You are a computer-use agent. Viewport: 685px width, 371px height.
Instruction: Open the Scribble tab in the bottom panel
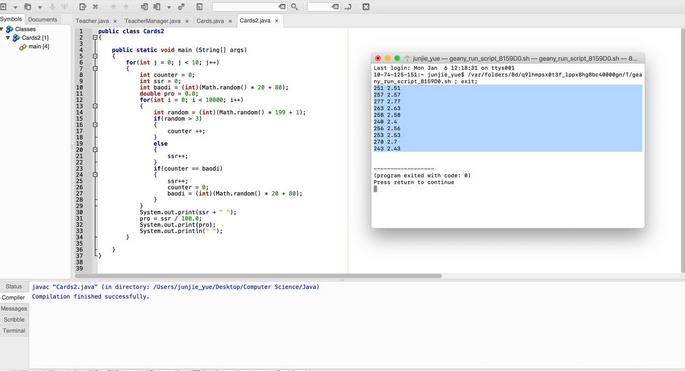click(14, 320)
